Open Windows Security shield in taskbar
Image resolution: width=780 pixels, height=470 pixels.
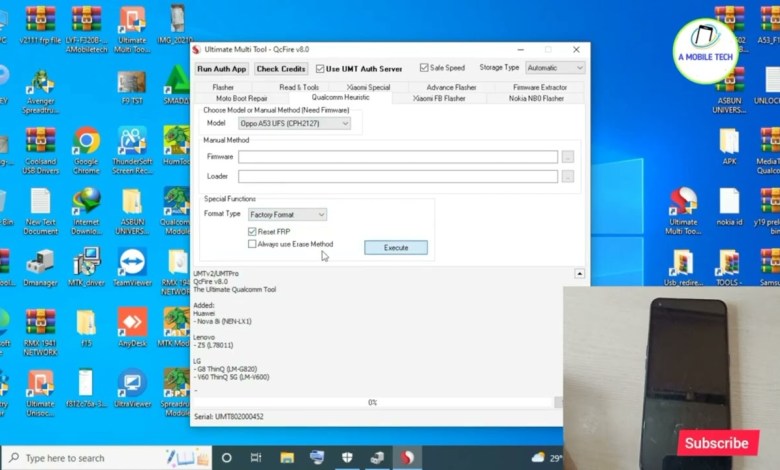(347, 458)
